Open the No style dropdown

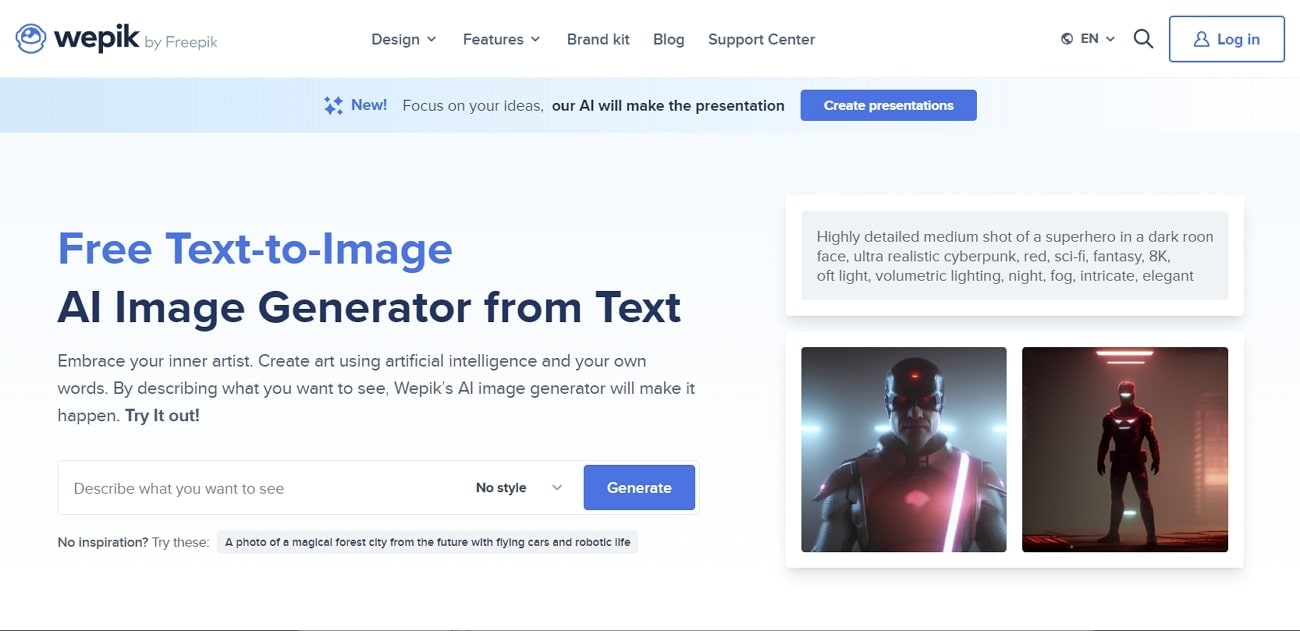click(519, 488)
